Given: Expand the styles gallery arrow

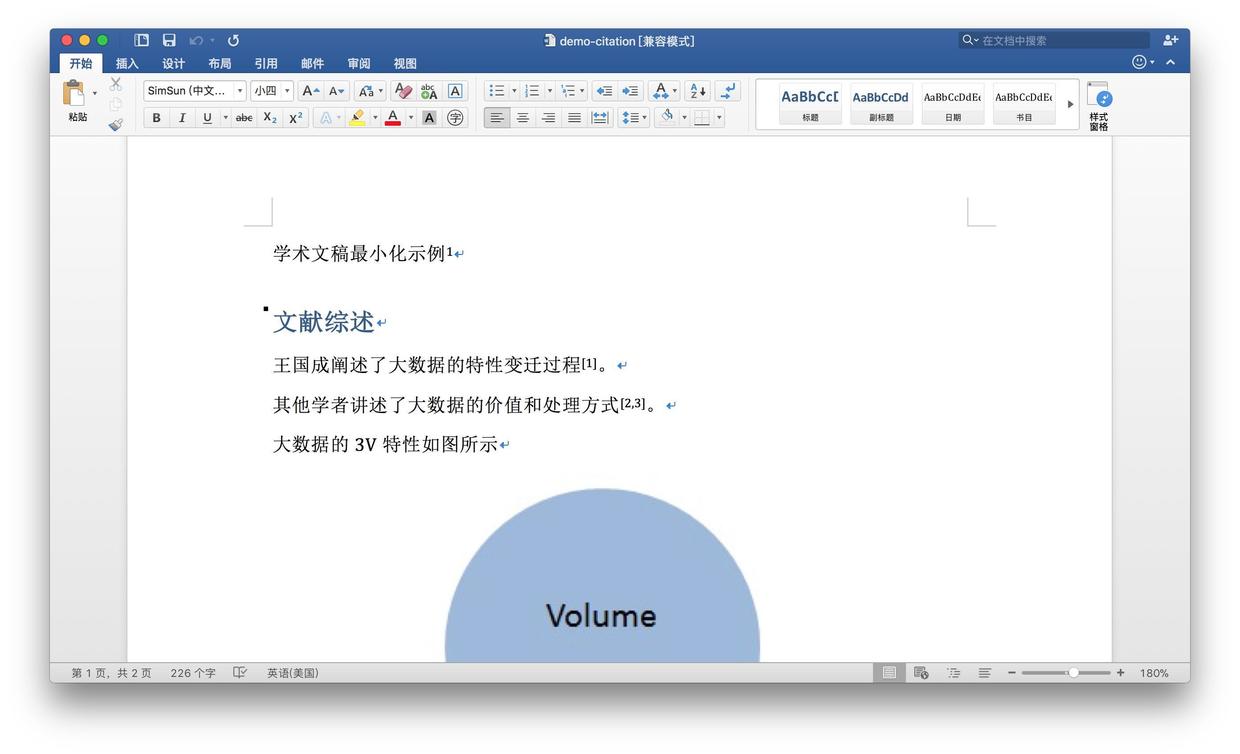Looking at the screenshot, I should (1070, 104).
